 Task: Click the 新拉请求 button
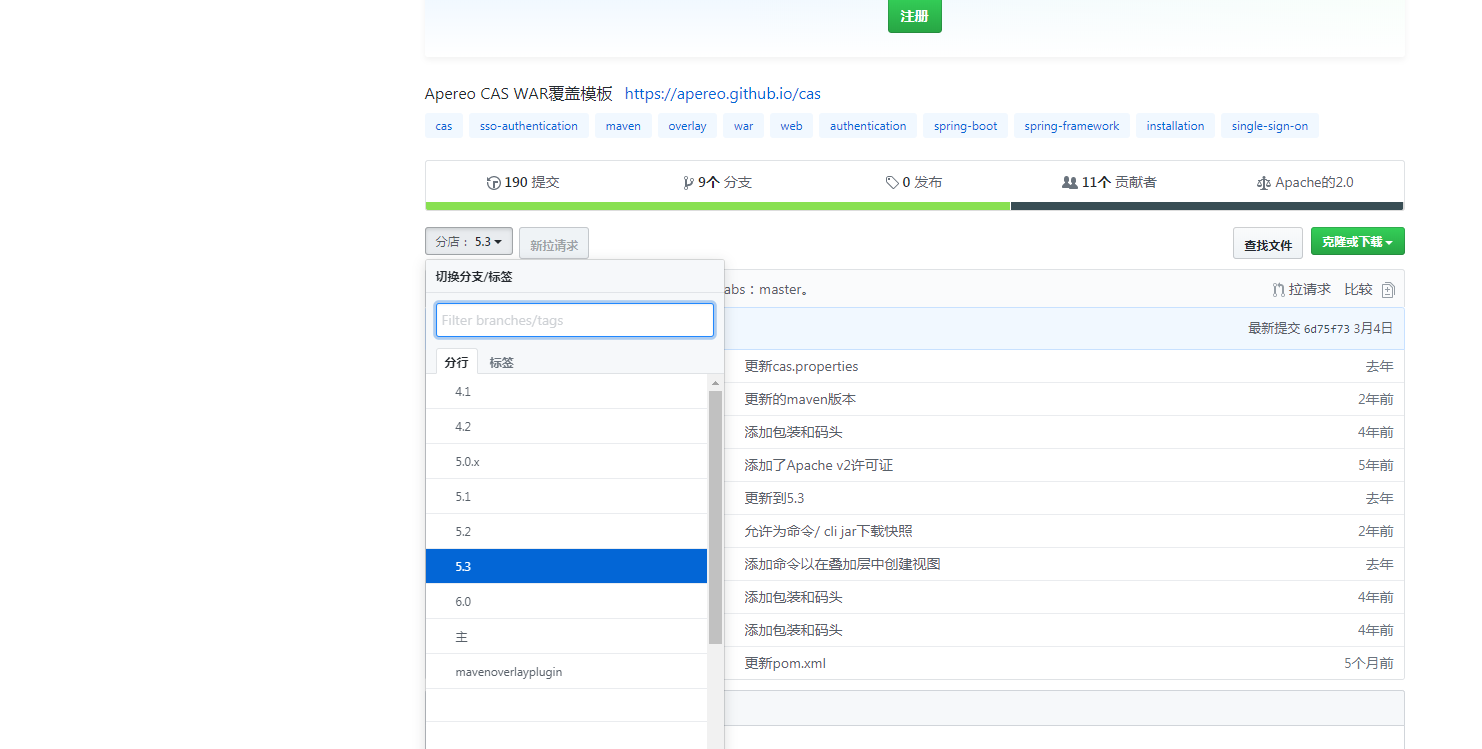pyautogui.click(x=554, y=244)
